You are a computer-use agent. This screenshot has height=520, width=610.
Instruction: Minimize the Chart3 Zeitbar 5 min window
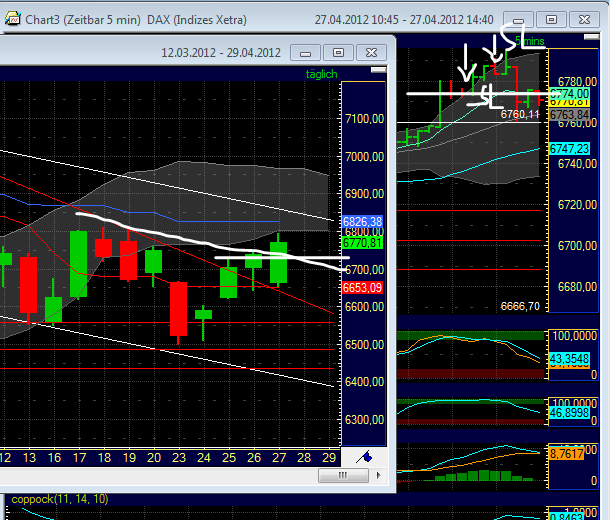tap(518, 19)
